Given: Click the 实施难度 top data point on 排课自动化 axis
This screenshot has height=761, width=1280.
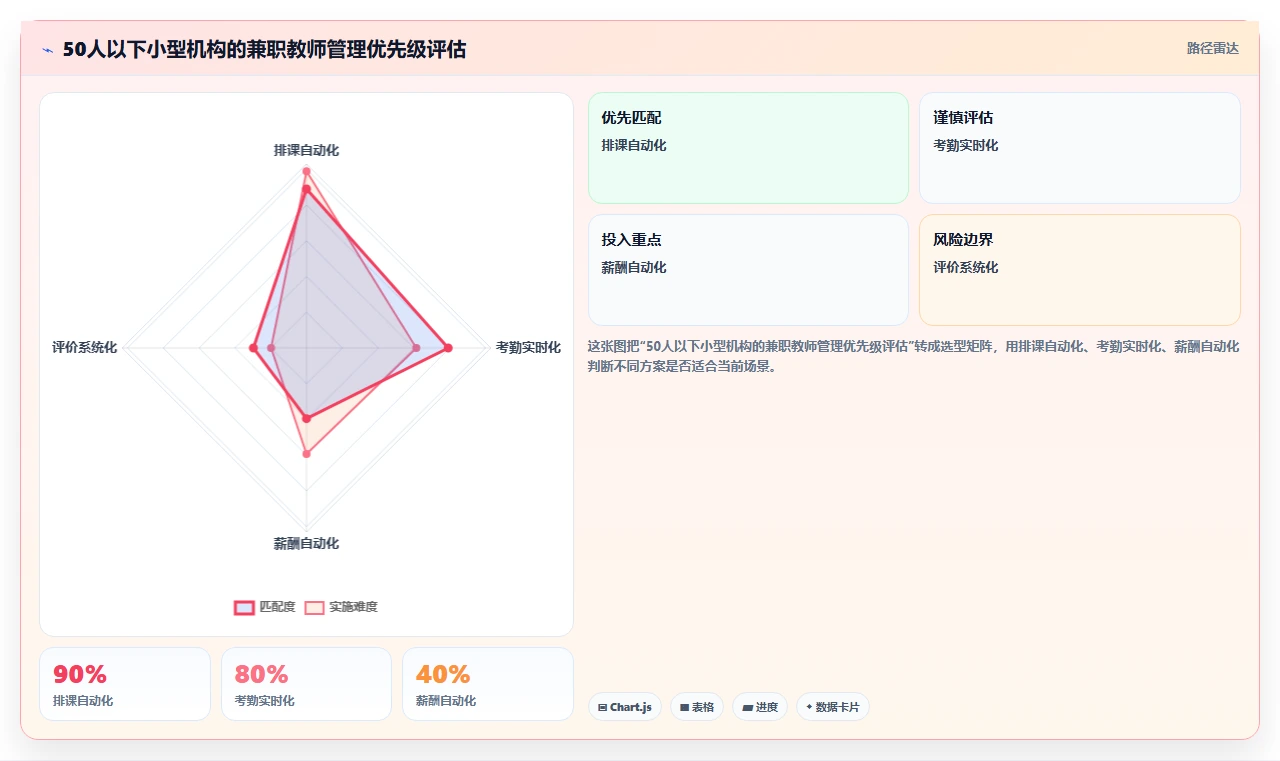Looking at the screenshot, I should pyautogui.click(x=306, y=171).
